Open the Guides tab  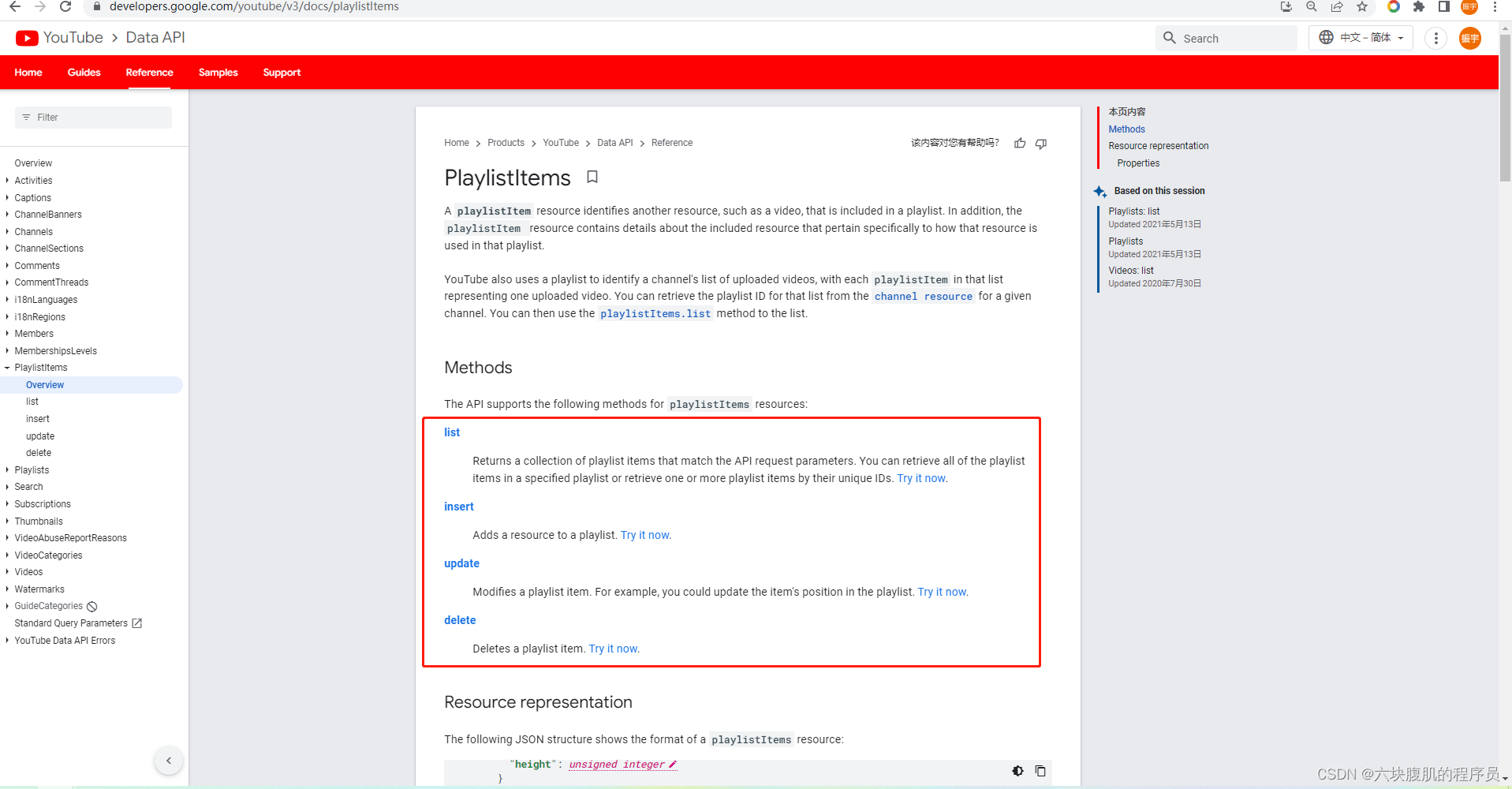[84, 73]
